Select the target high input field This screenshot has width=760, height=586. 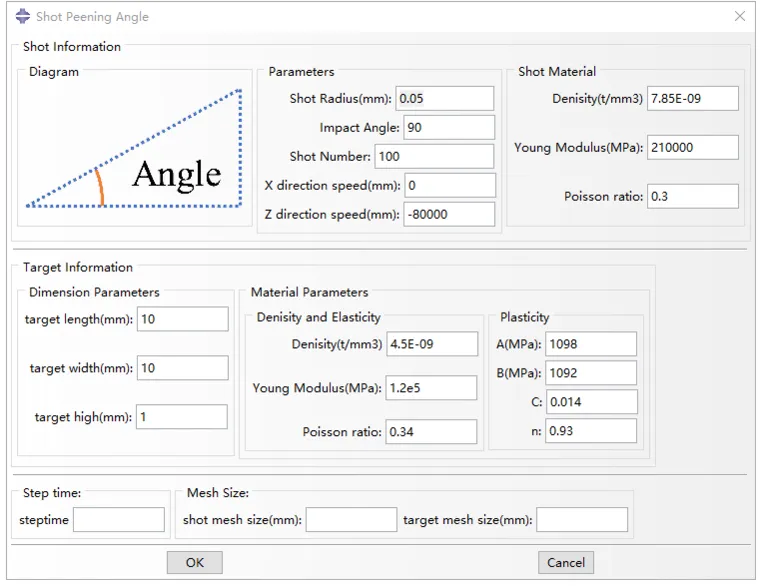(x=182, y=417)
